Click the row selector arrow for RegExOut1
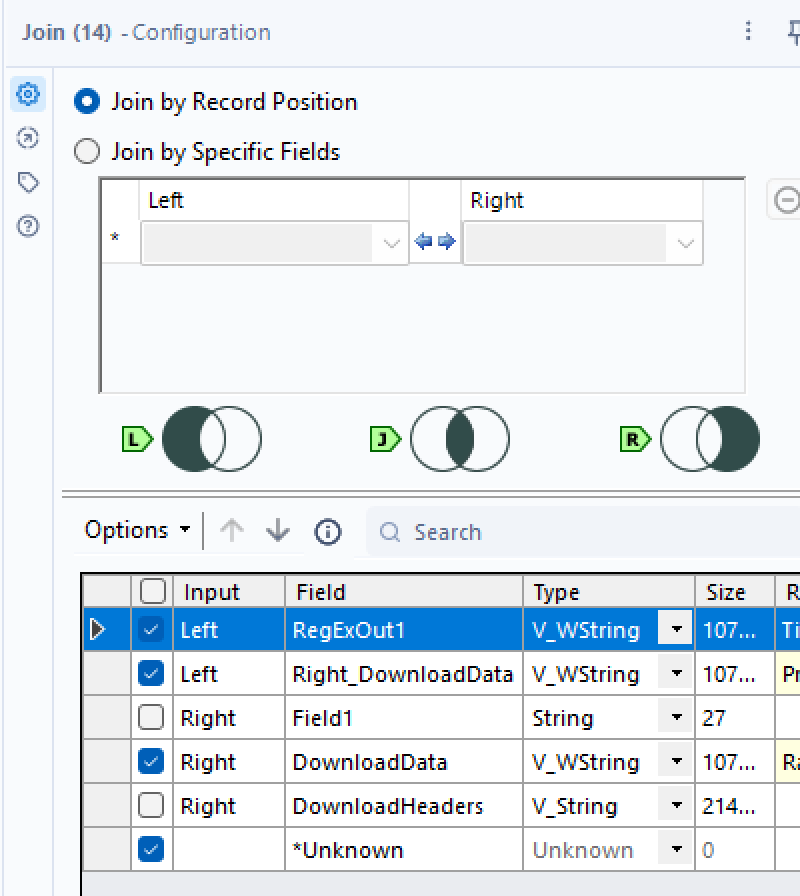Image resolution: width=800 pixels, height=896 pixels. click(97, 630)
